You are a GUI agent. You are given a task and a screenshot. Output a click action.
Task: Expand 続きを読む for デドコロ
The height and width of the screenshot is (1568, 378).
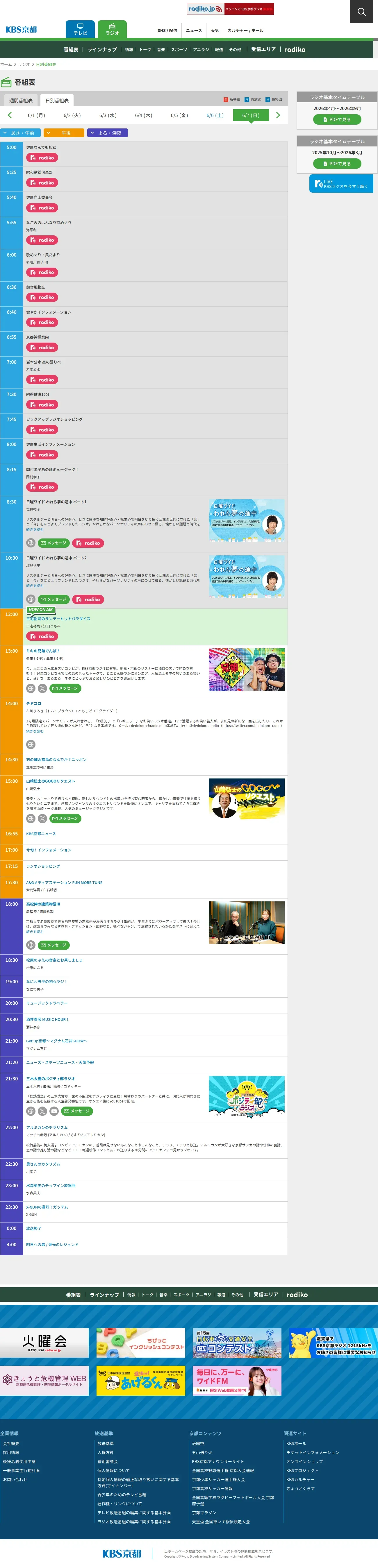click(x=35, y=731)
